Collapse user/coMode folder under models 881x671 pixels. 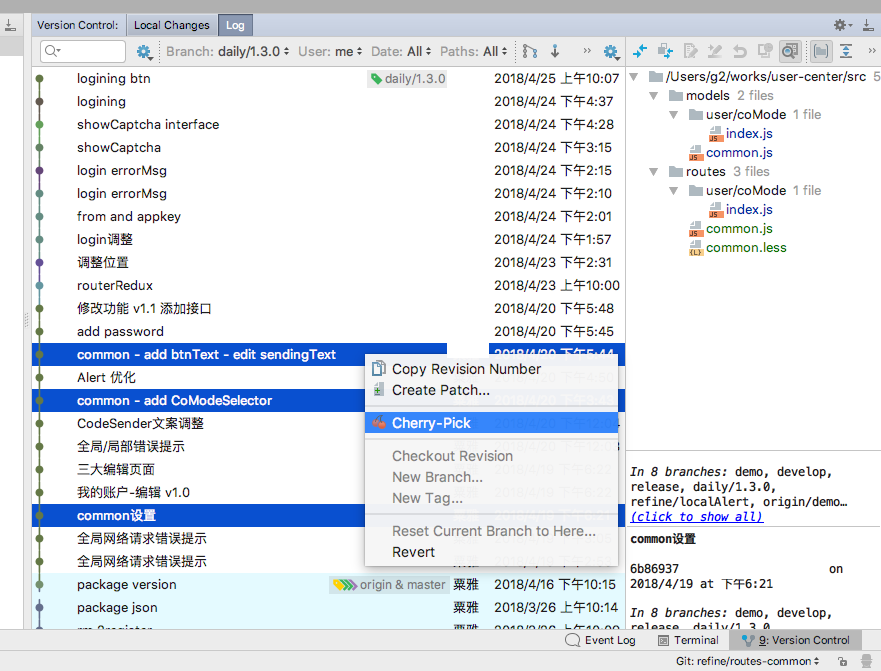pyautogui.click(x=674, y=115)
